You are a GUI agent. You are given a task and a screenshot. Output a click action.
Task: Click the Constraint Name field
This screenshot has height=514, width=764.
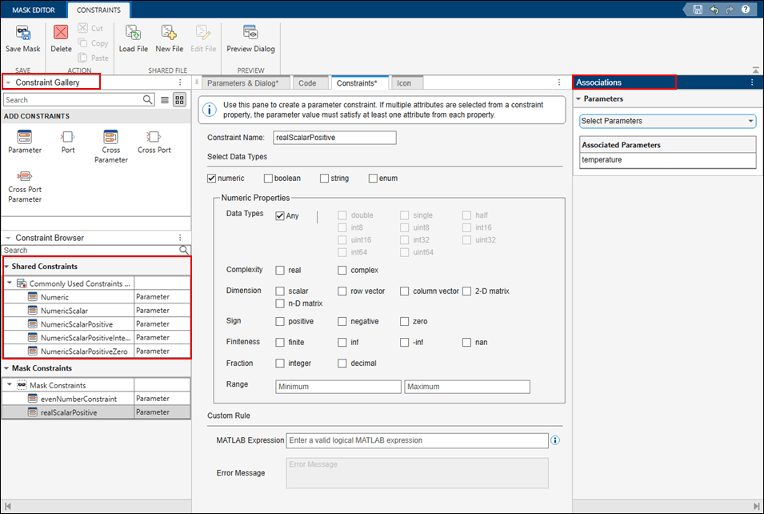pyautogui.click(x=335, y=137)
